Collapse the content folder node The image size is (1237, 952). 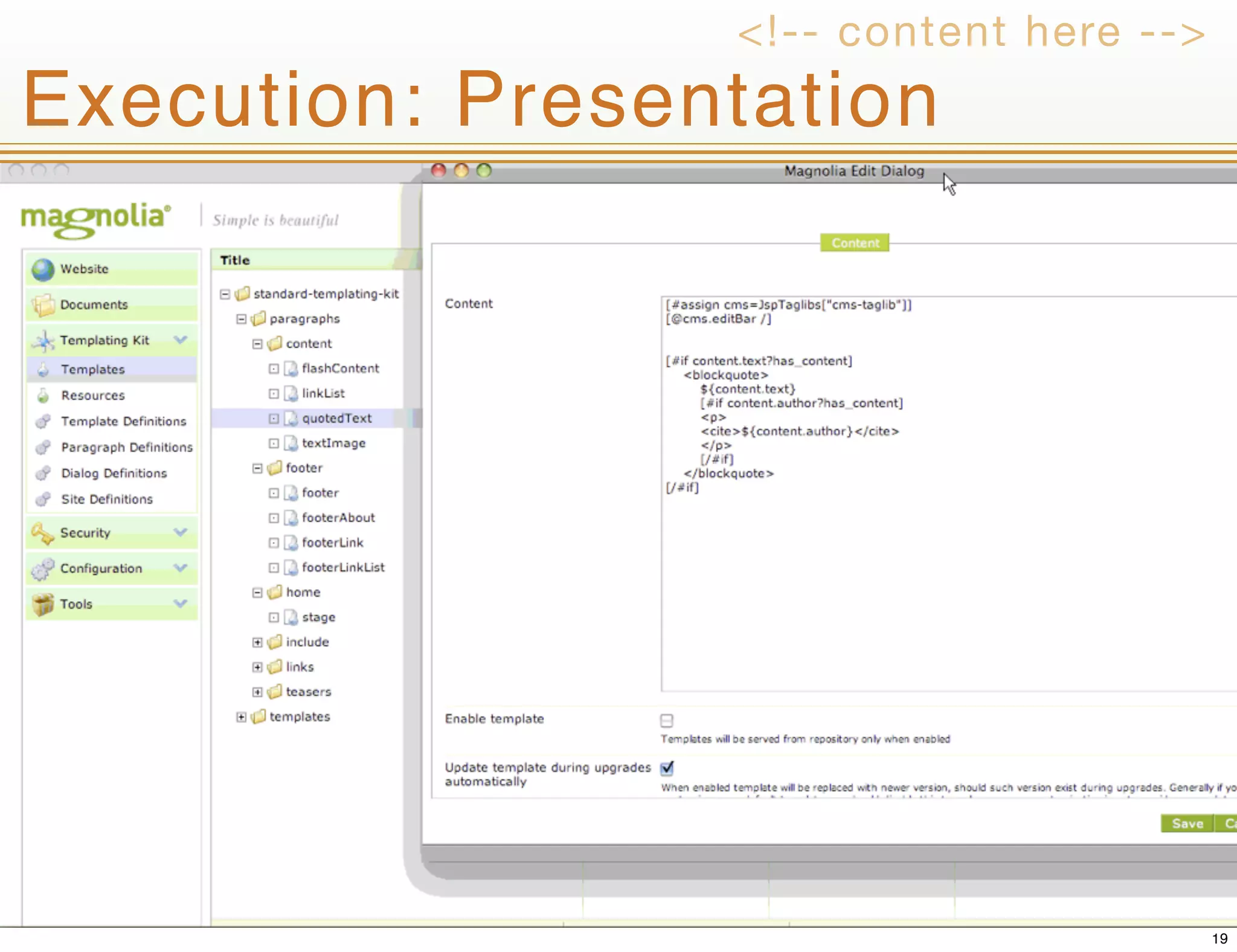[258, 344]
